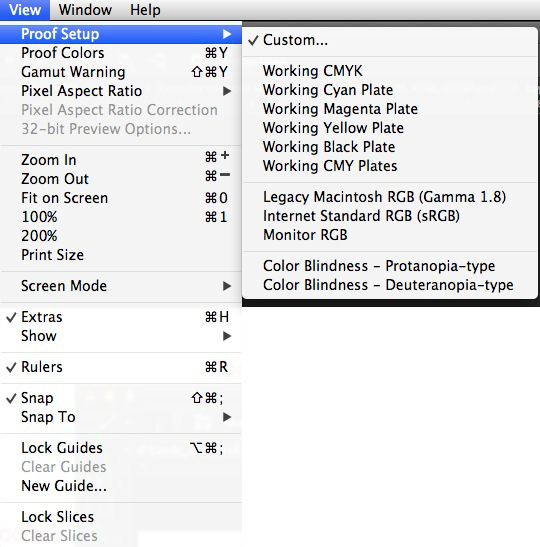This screenshot has width=540, height=547.
Task: Choose Legacy Macintosh RGB (Gamma 1.8)
Action: [x=390, y=197]
